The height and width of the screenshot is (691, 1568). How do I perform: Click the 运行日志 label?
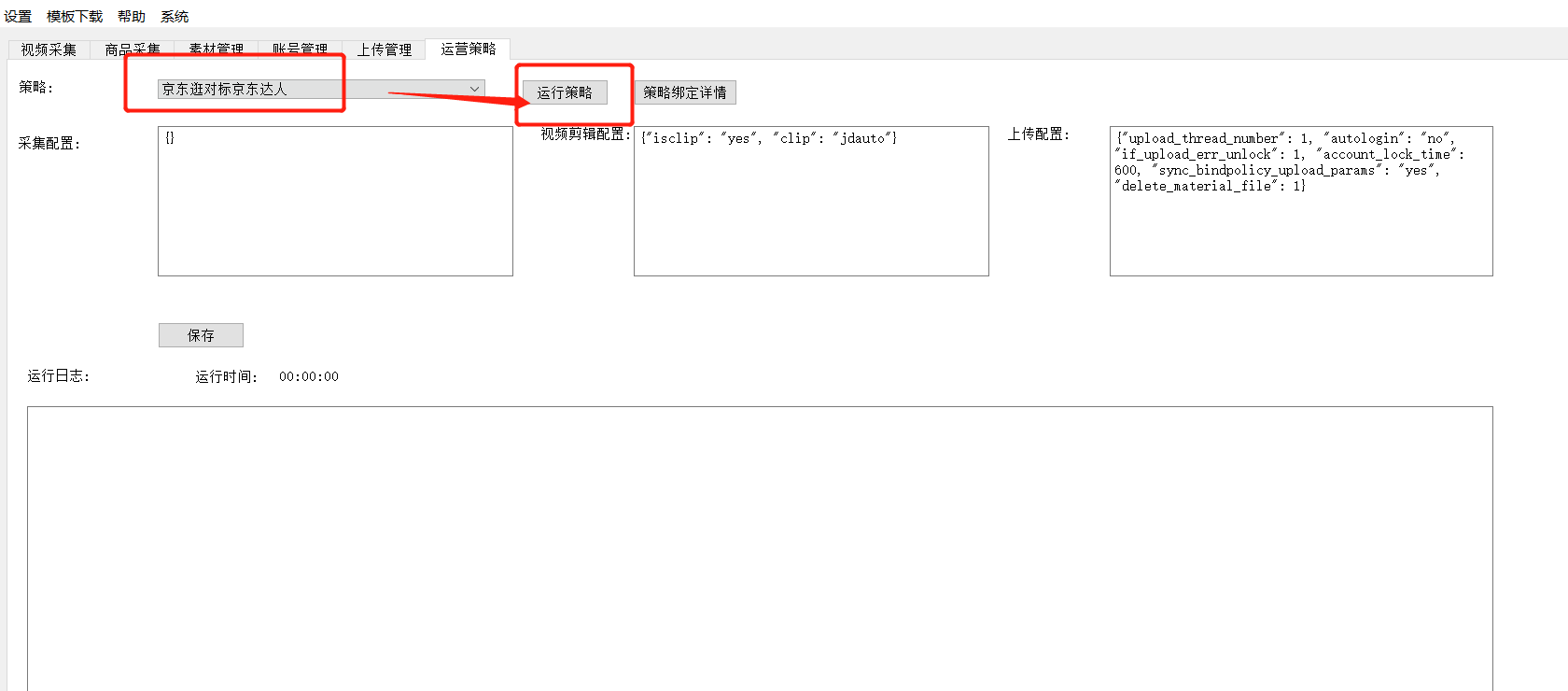pos(59,375)
